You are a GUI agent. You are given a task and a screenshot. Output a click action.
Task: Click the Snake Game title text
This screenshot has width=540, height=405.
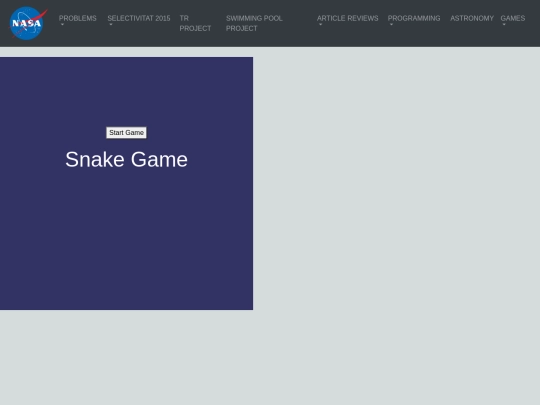point(126,159)
